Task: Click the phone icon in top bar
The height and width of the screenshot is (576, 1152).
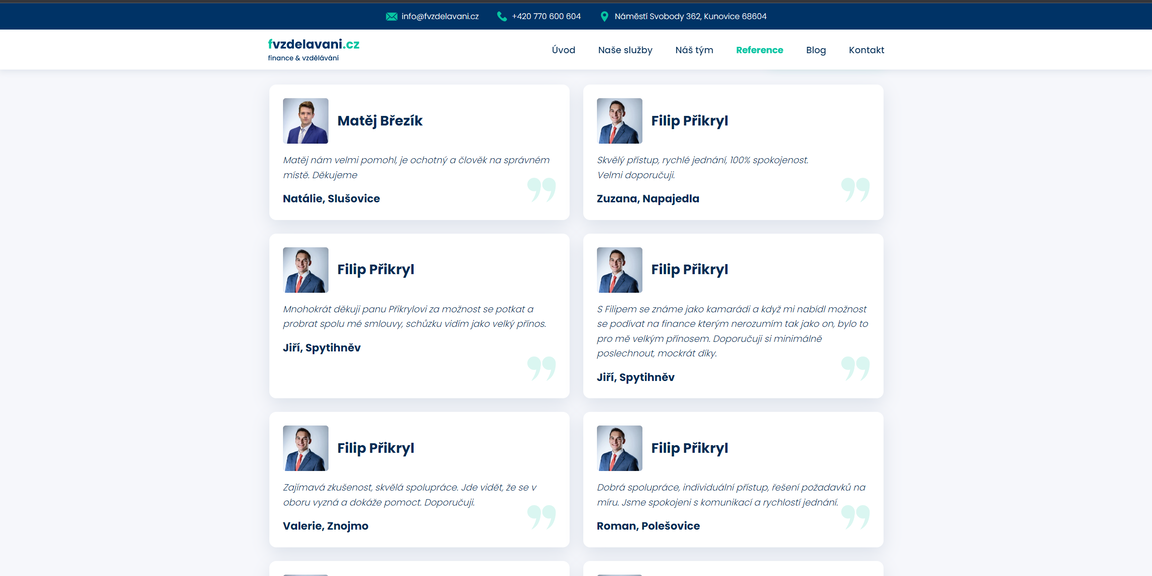Action: [502, 17]
